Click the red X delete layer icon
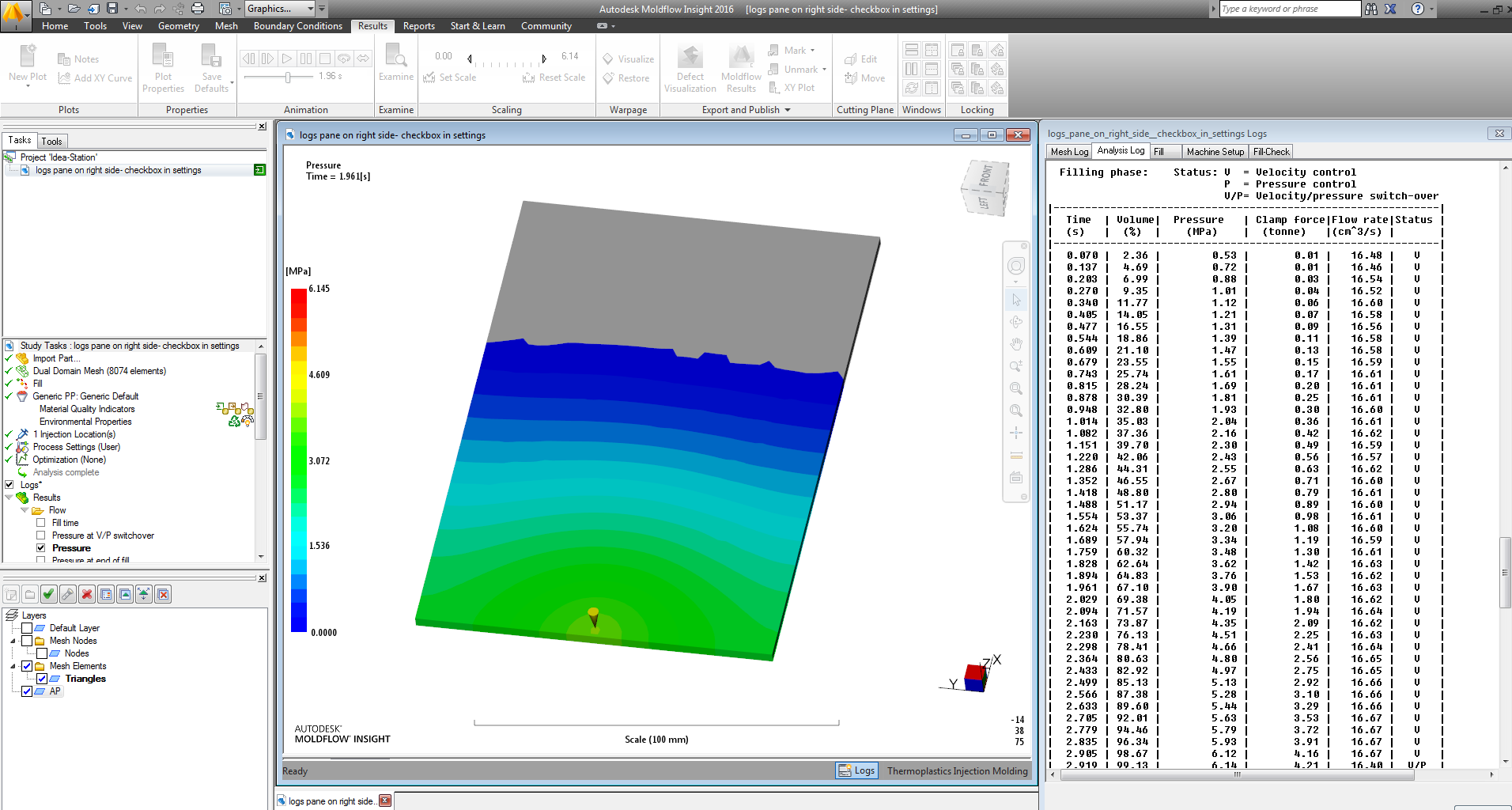Viewport: 1512px width, 810px height. pyautogui.click(x=87, y=594)
